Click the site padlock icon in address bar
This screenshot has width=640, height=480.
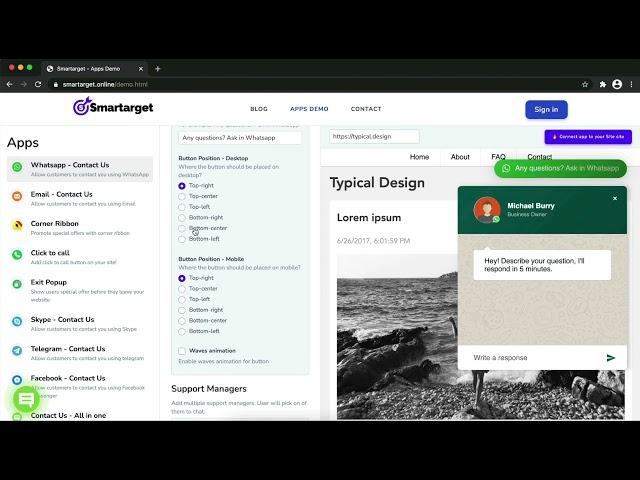pyautogui.click(x=56, y=84)
